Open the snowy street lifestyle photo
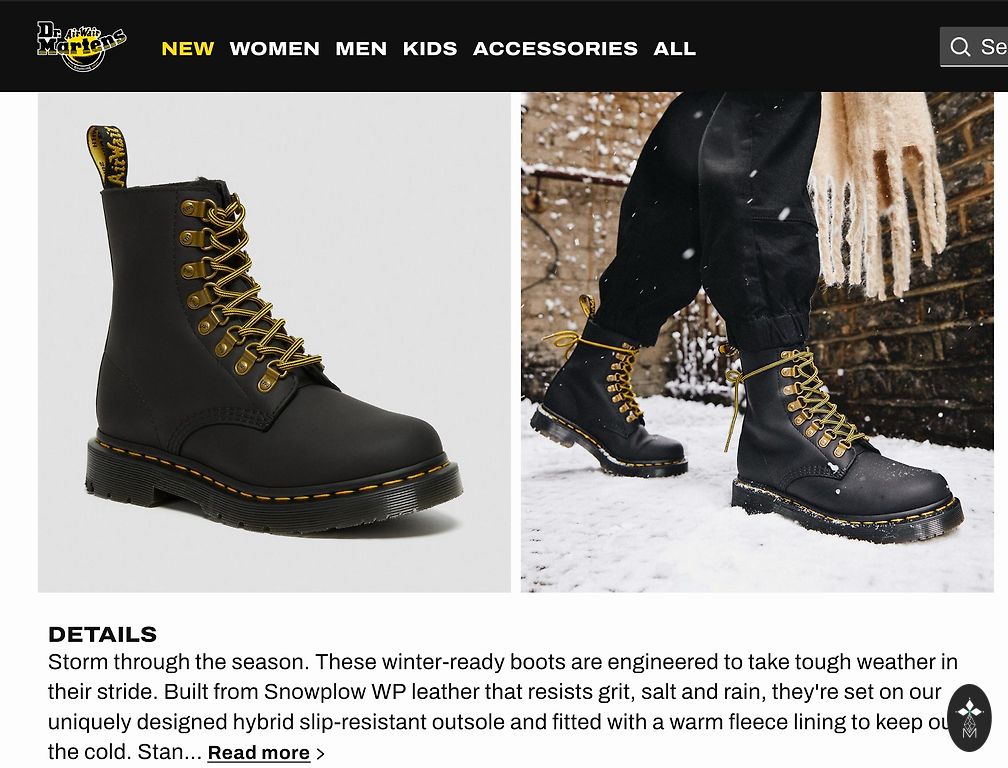This screenshot has width=1008, height=768. (x=757, y=342)
